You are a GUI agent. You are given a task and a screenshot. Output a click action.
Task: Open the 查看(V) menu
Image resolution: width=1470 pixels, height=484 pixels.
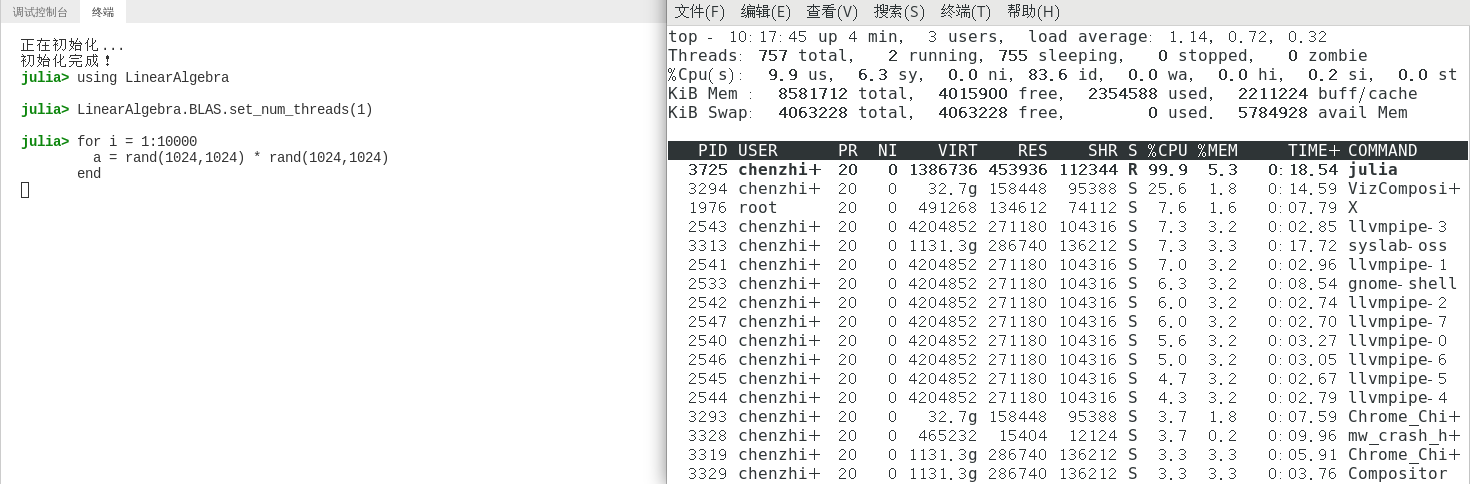(x=832, y=12)
